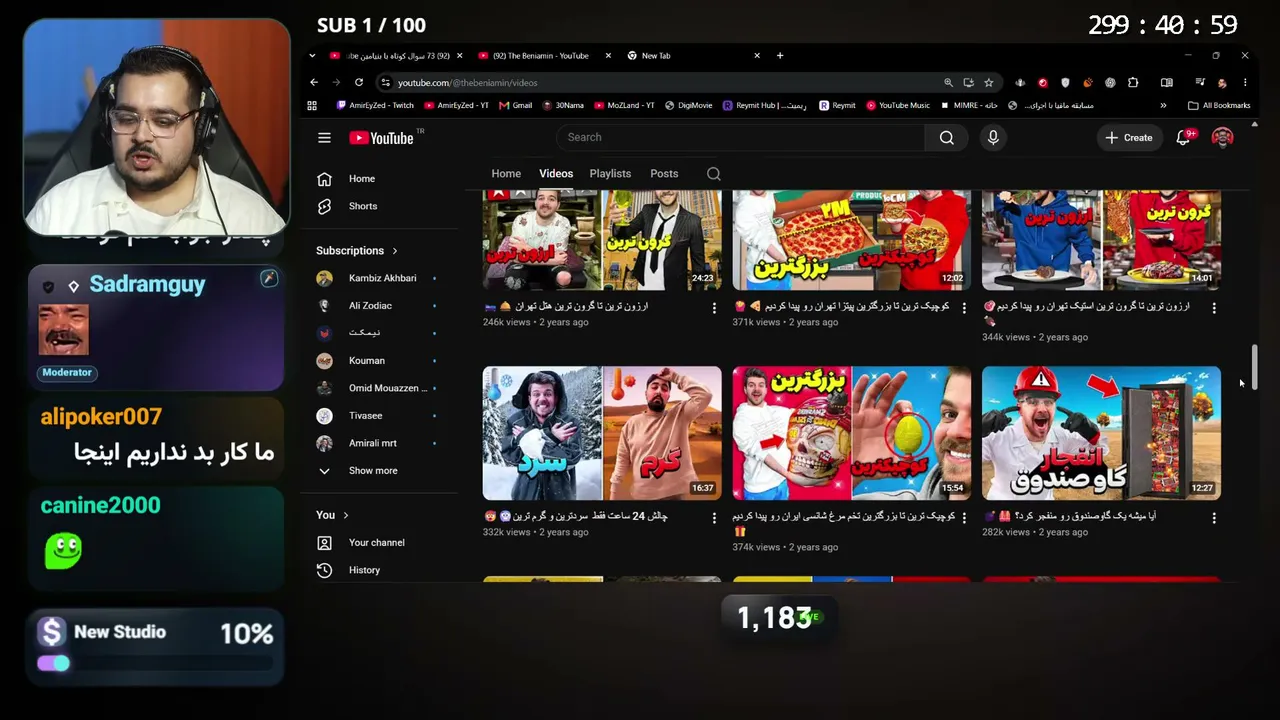This screenshot has width=1280, height=720.
Task: Open the YouTube guide hamburger menu
Action: [x=324, y=138]
